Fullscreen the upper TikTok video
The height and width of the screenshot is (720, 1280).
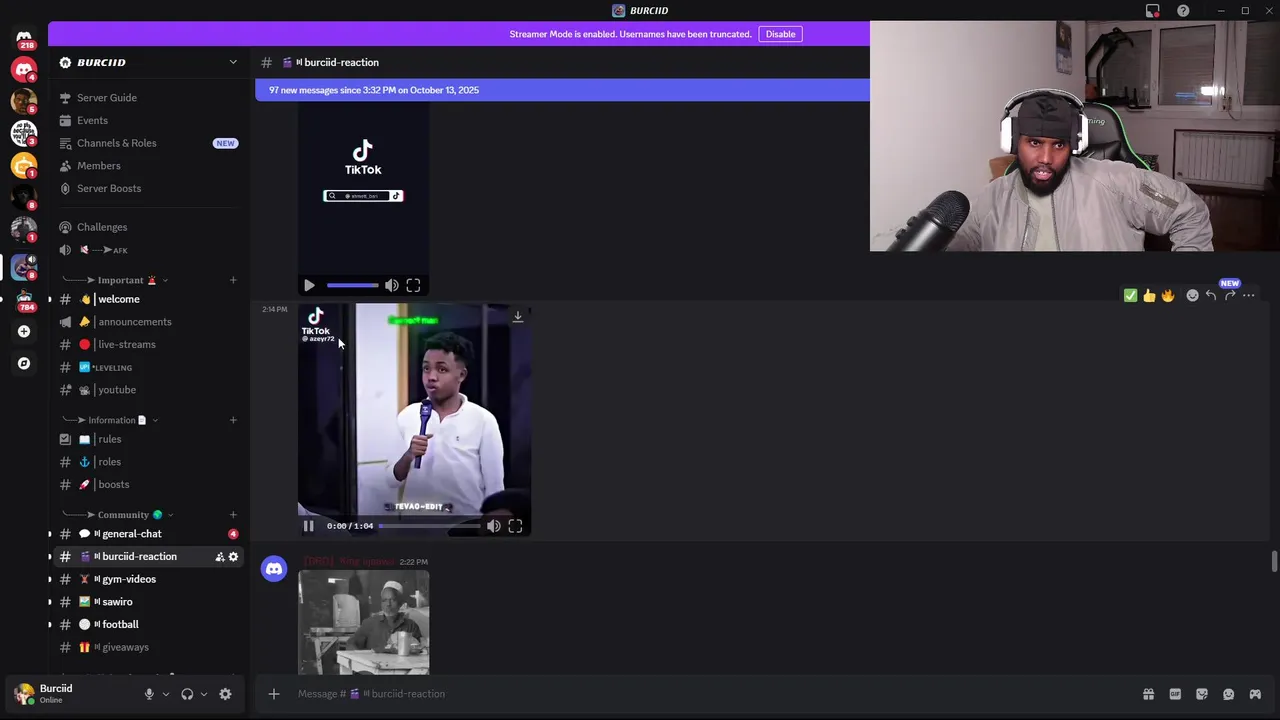point(413,286)
